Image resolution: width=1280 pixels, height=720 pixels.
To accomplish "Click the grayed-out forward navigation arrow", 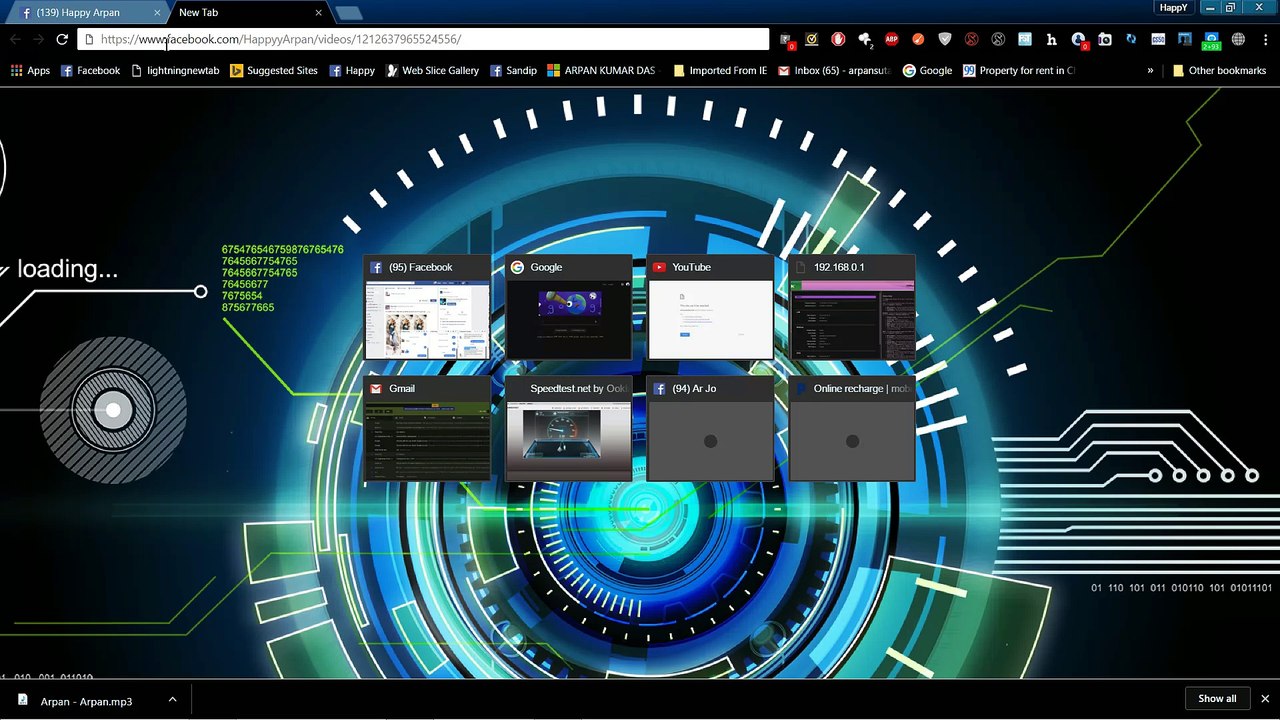I will click(x=38, y=39).
